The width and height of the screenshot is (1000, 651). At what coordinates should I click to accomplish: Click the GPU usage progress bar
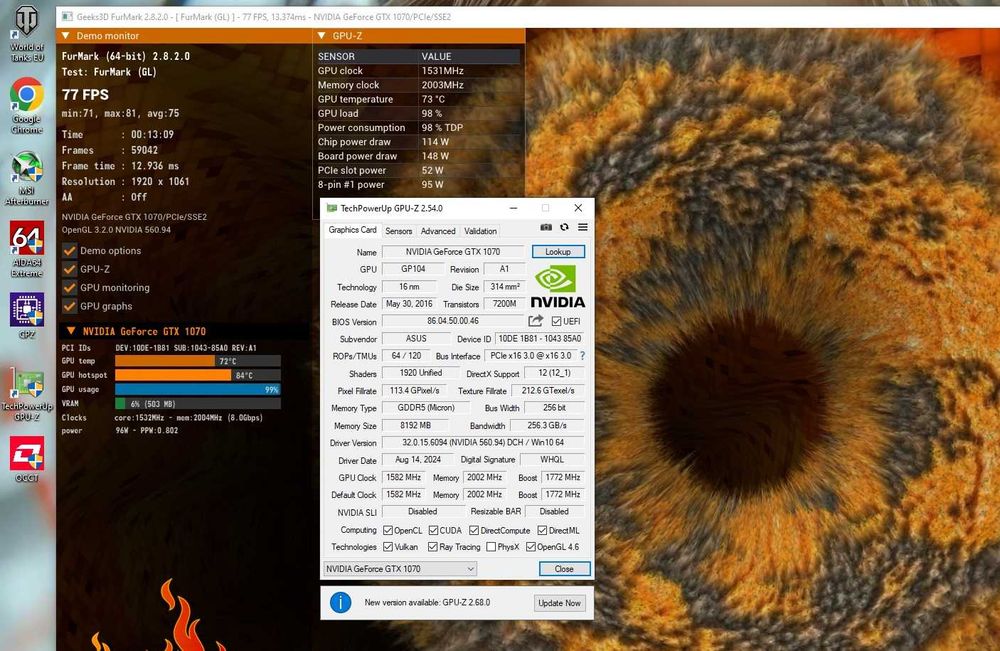point(198,389)
